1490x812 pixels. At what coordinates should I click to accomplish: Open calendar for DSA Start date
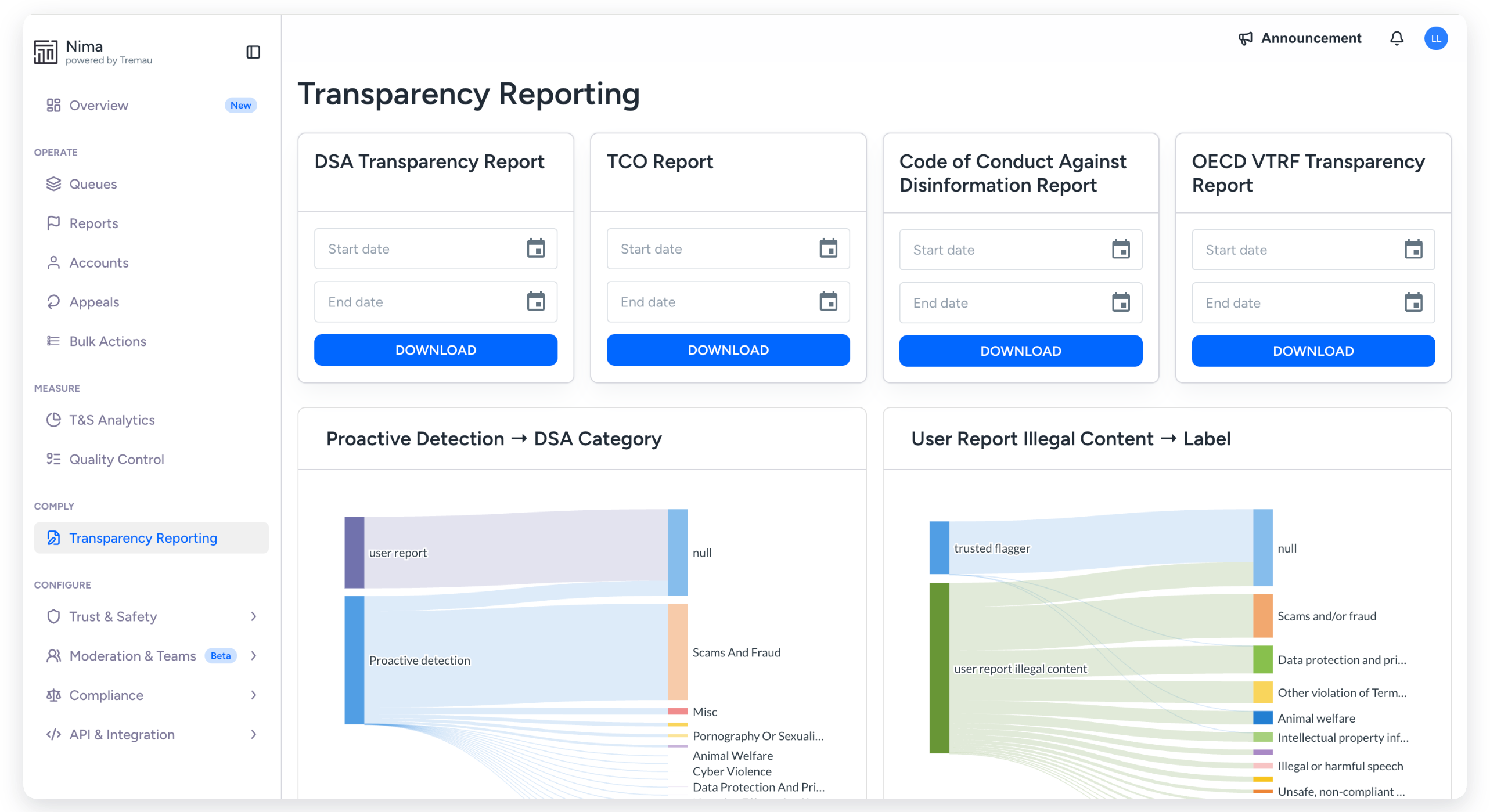535,248
